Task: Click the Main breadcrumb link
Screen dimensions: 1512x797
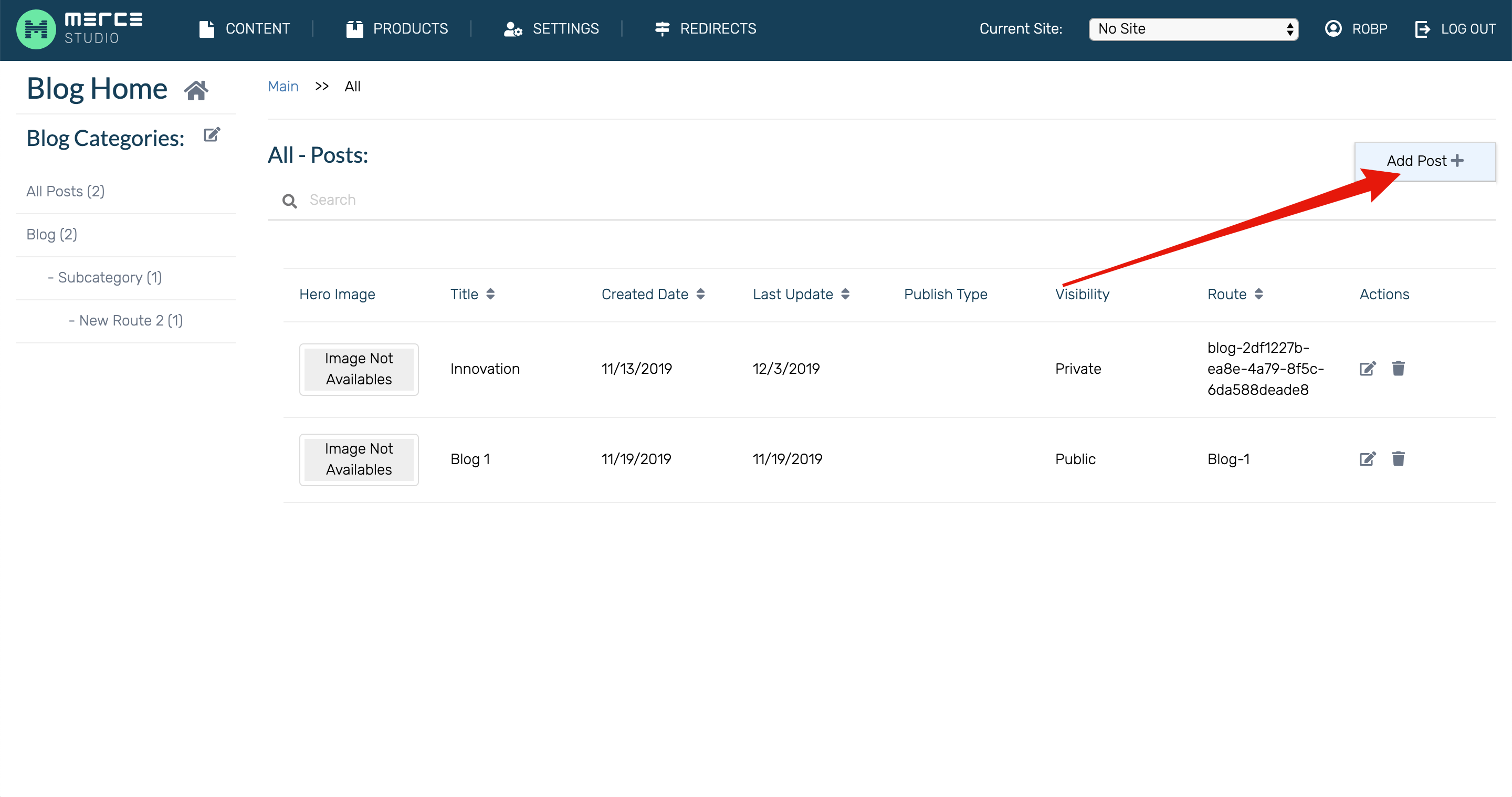Action: coord(283,86)
